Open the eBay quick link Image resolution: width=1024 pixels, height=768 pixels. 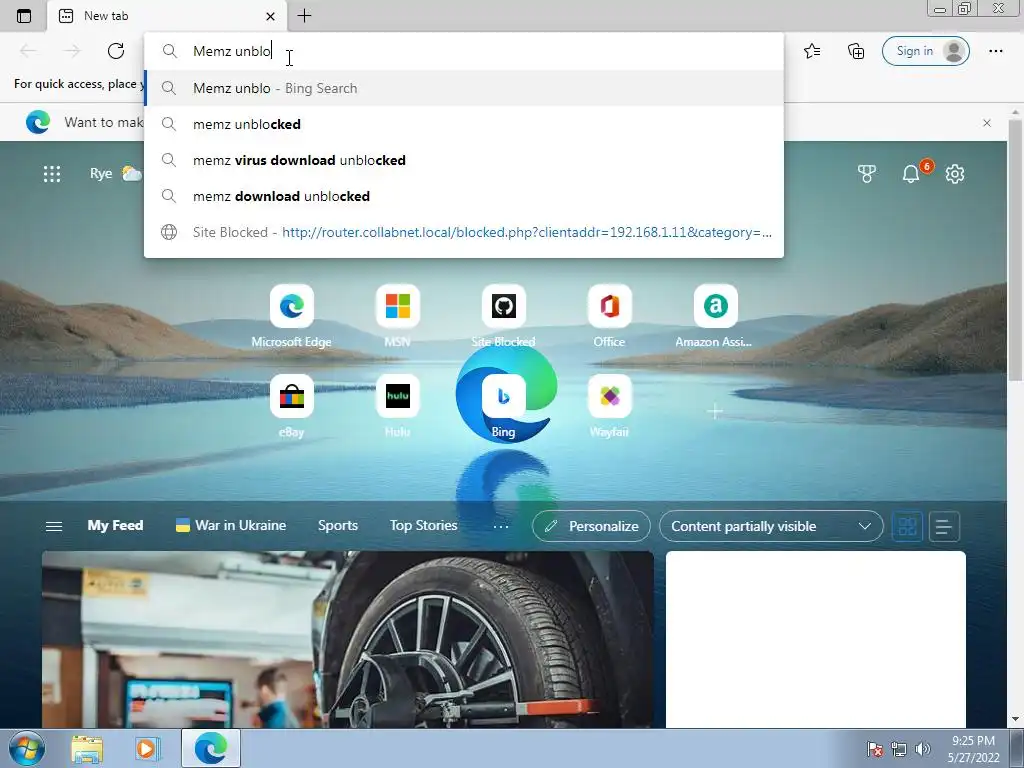click(291, 406)
